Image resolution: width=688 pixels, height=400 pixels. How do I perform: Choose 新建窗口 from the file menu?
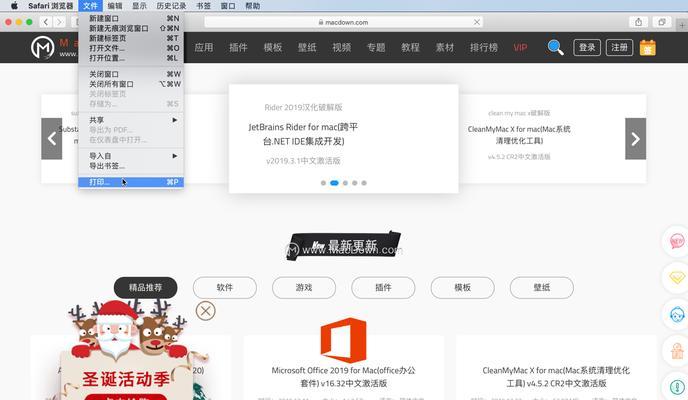131,18
